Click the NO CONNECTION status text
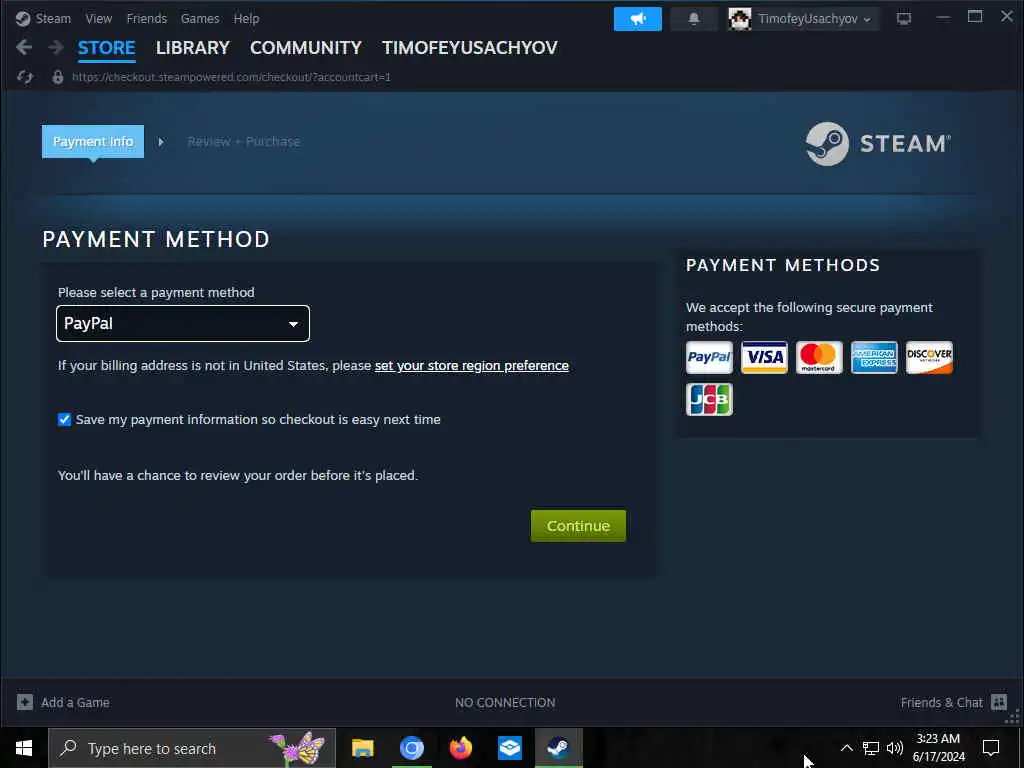Viewport: 1024px width, 768px height. (x=505, y=703)
